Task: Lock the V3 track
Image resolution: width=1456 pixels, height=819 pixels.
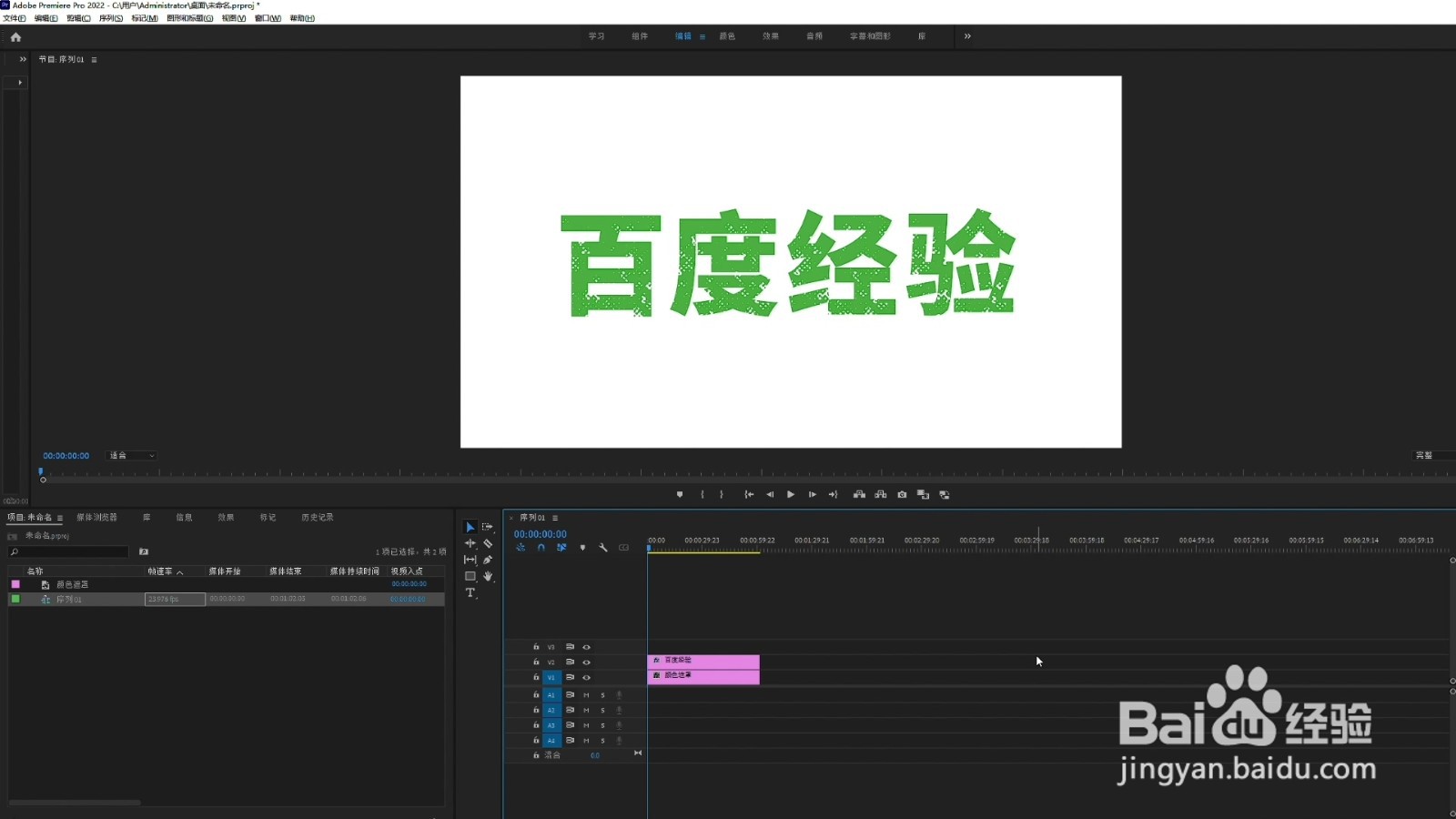Action: 536,647
